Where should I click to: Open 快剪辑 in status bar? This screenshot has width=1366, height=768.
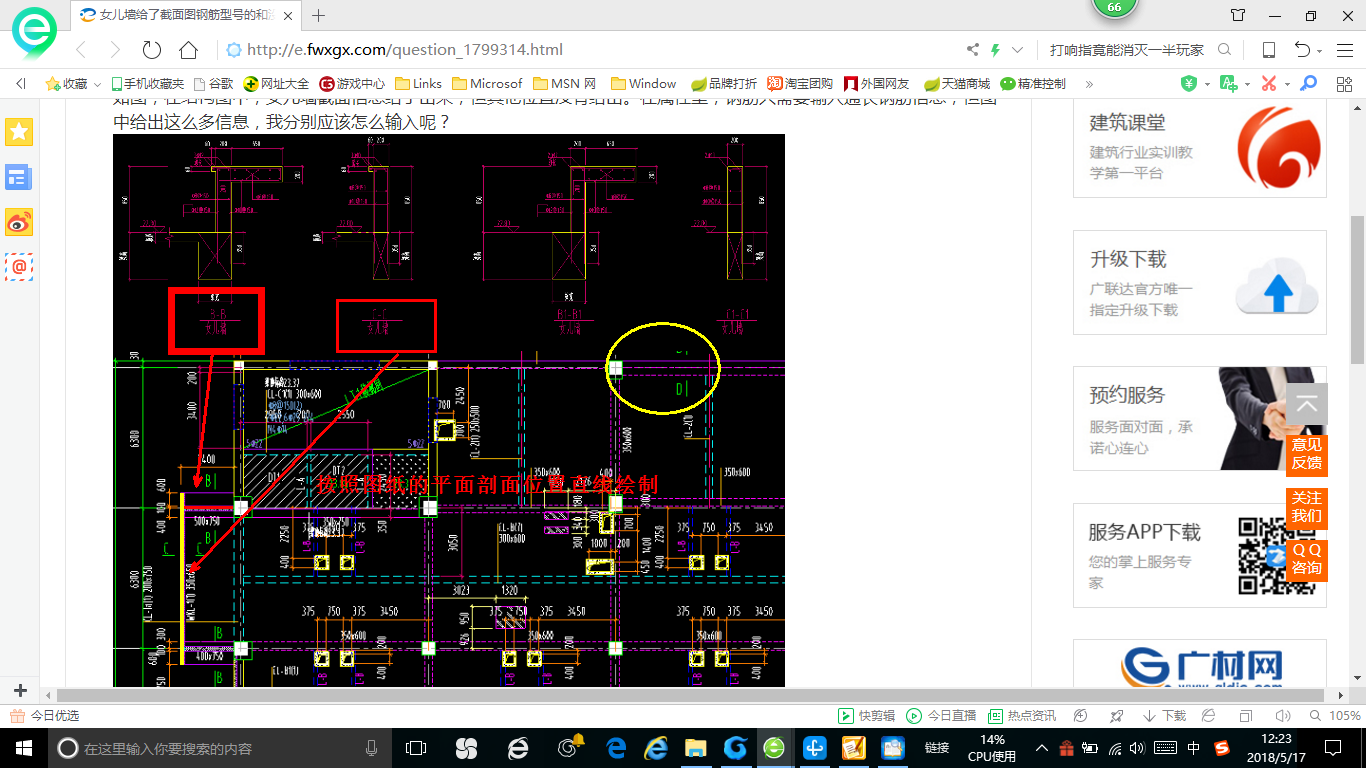tap(866, 716)
